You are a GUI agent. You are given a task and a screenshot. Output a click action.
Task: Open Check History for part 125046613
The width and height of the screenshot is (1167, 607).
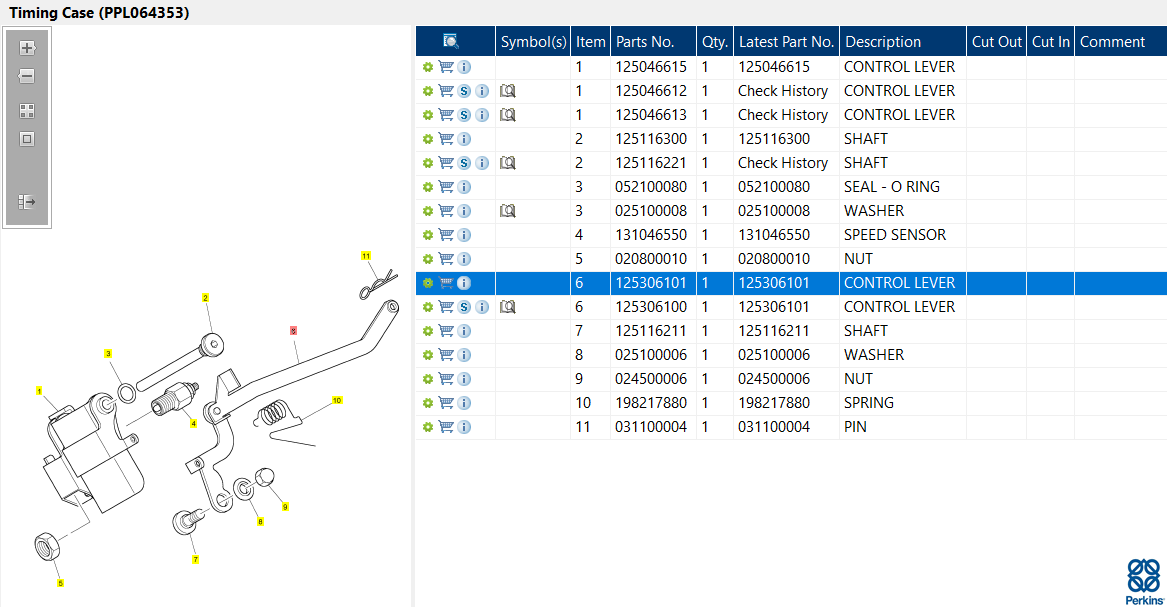coord(783,115)
